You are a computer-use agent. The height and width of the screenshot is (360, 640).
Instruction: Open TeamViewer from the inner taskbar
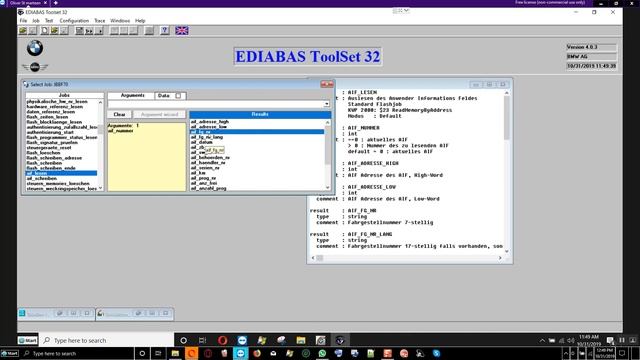click(x=242, y=340)
